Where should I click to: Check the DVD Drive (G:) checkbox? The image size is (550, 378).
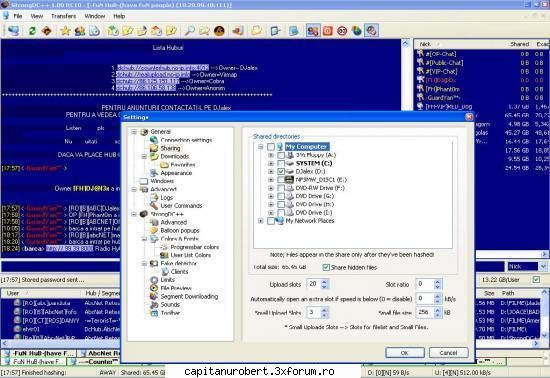(x=281, y=196)
